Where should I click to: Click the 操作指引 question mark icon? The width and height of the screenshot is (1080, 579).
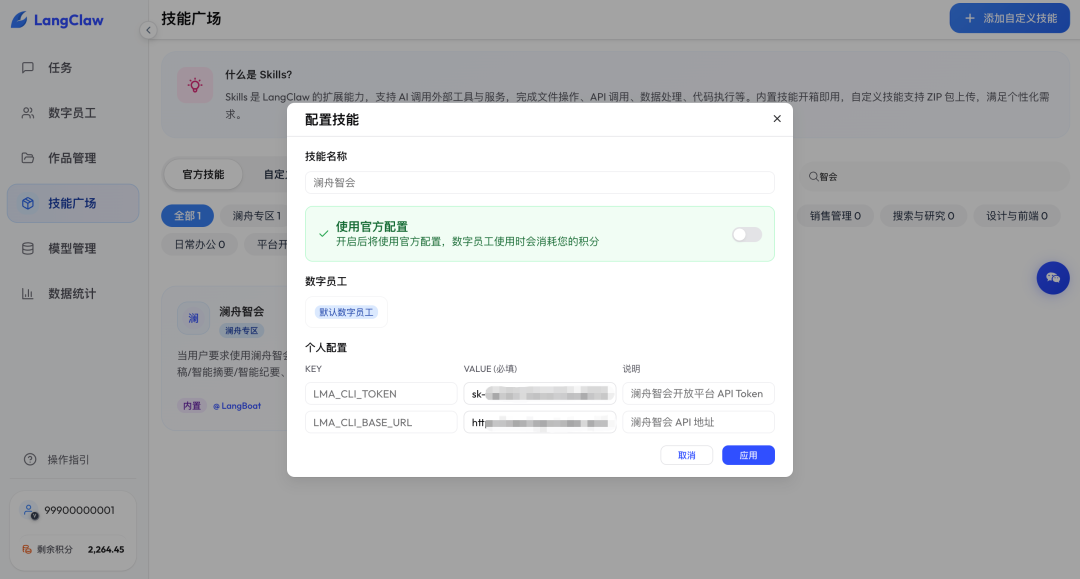(x=30, y=459)
